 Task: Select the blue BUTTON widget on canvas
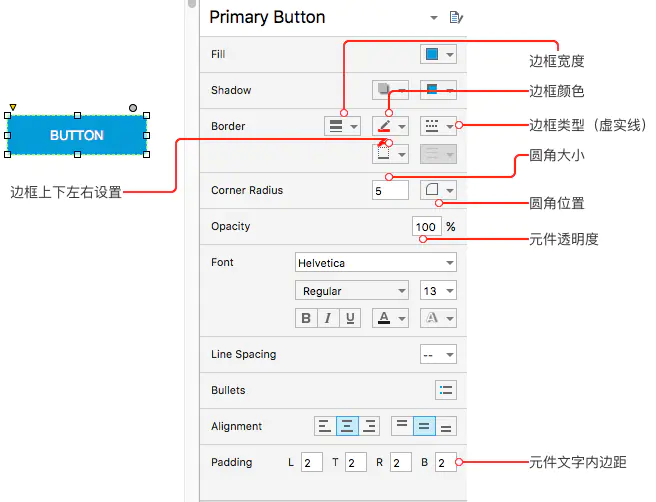tap(77, 135)
